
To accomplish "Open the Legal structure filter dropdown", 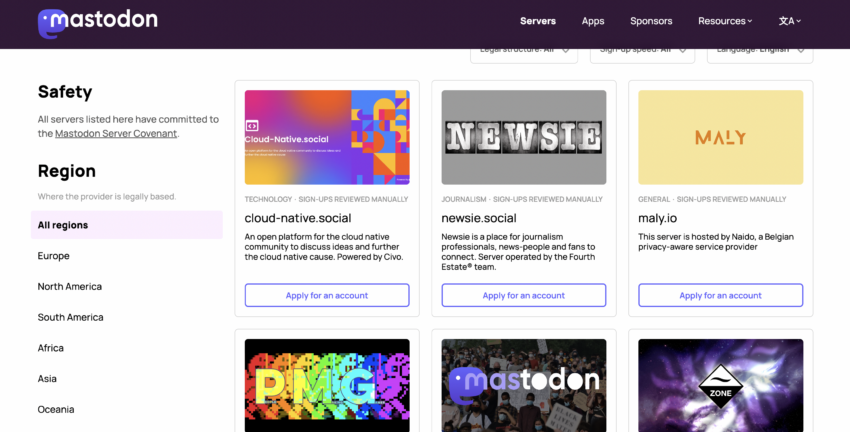I will click(x=524, y=56).
